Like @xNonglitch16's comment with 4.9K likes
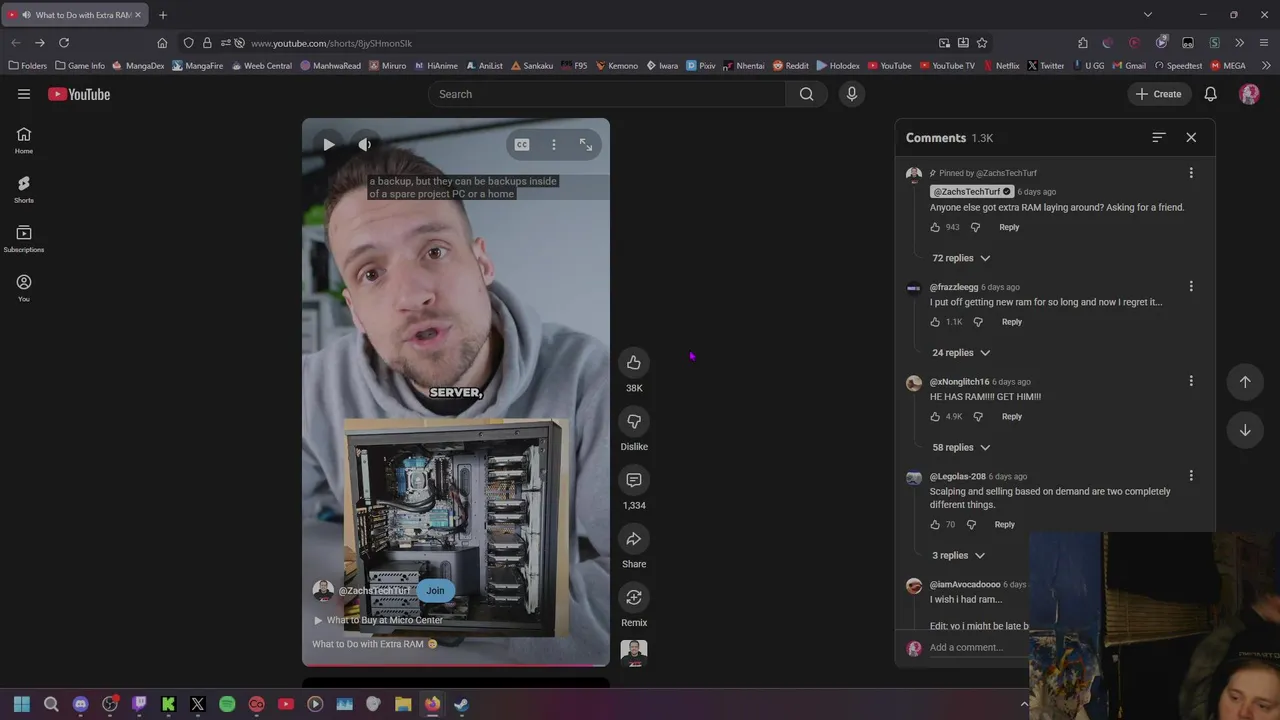 [936, 416]
